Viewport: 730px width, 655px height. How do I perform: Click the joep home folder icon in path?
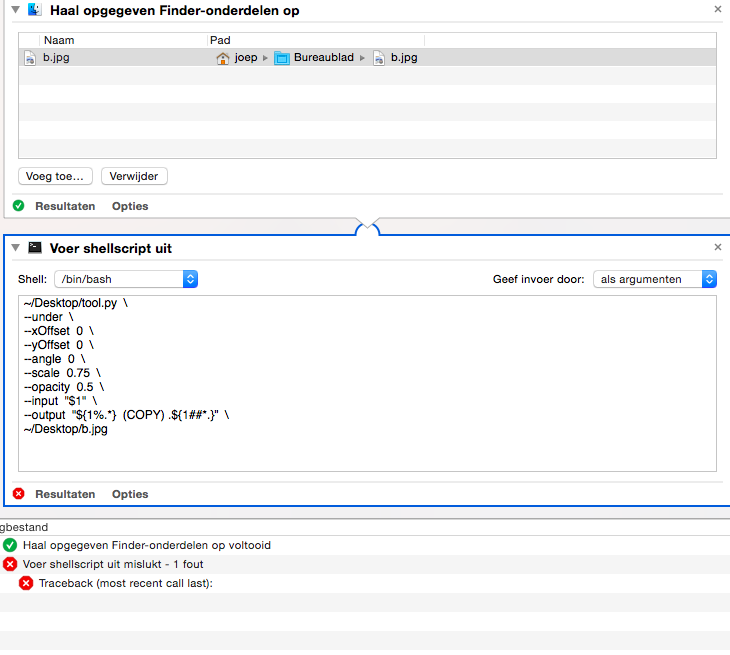223,58
